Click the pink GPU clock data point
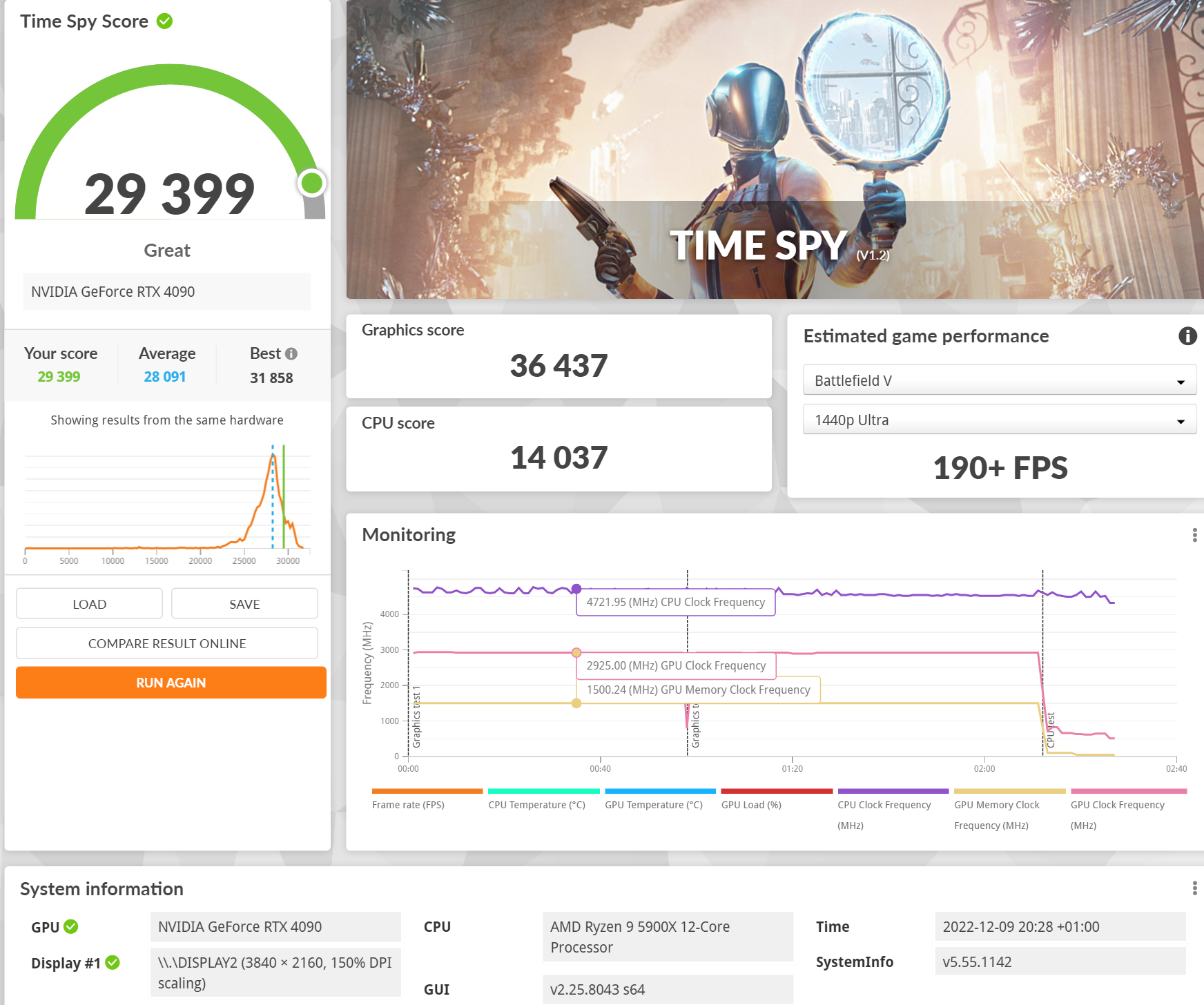Image resolution: width=1204 pixels, height=1005 pixels. (x=576, y=652)
